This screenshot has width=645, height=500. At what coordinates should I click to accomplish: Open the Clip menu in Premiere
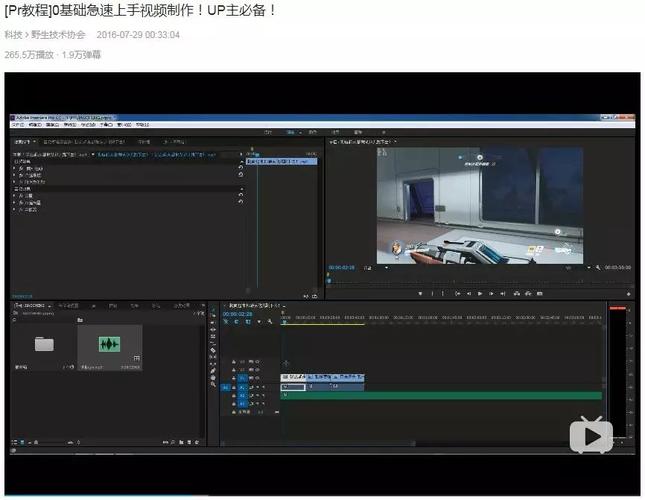pos(52,124)
